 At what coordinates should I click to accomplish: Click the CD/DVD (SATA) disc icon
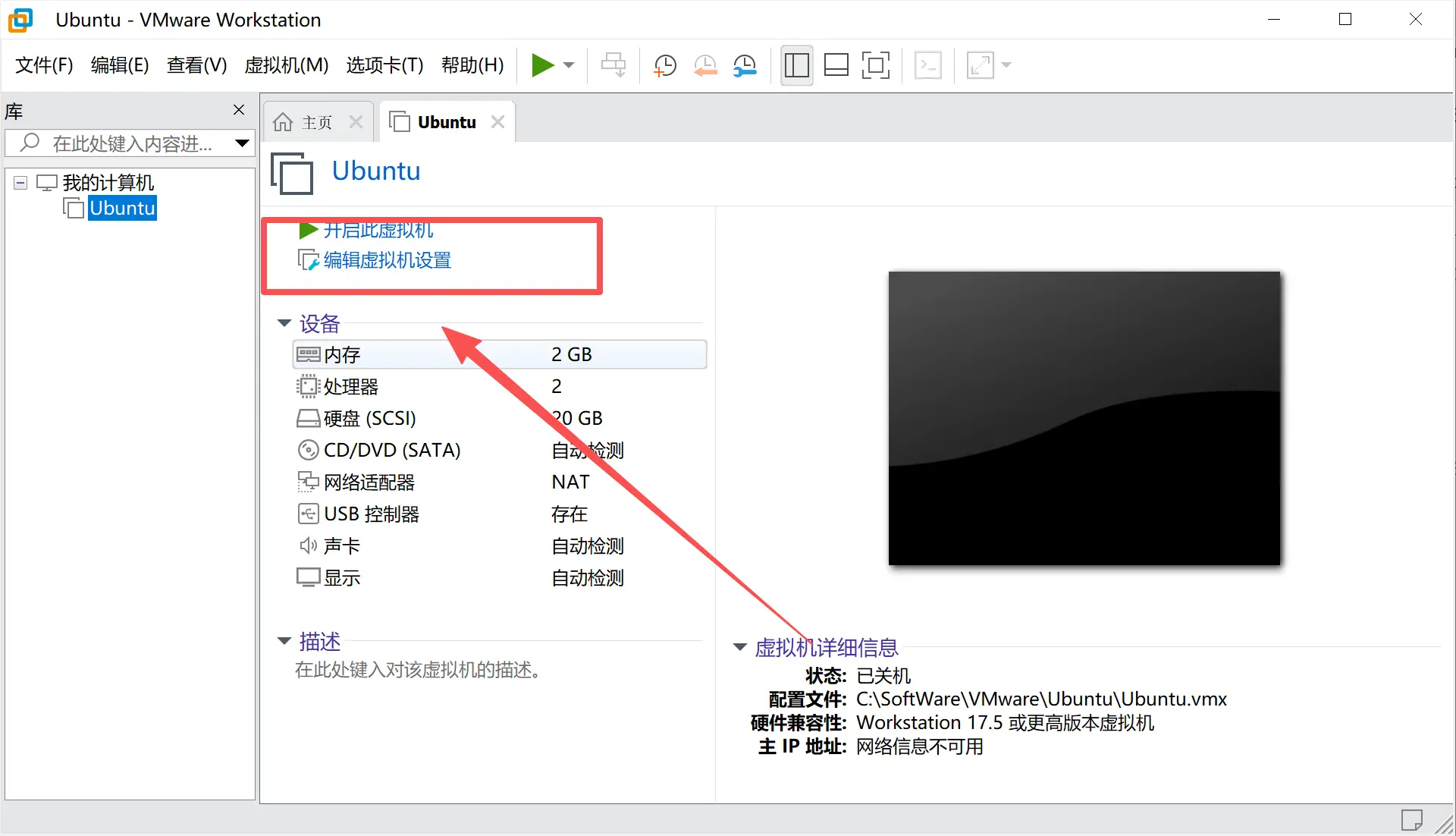coord(308,450)
